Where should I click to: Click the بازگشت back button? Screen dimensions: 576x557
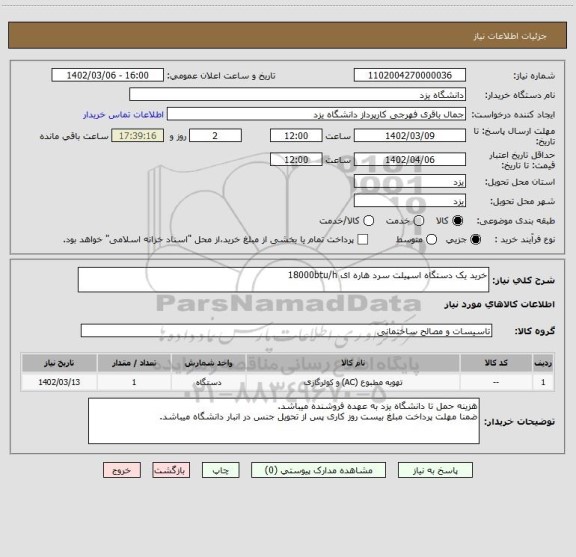tap(171, 470)
